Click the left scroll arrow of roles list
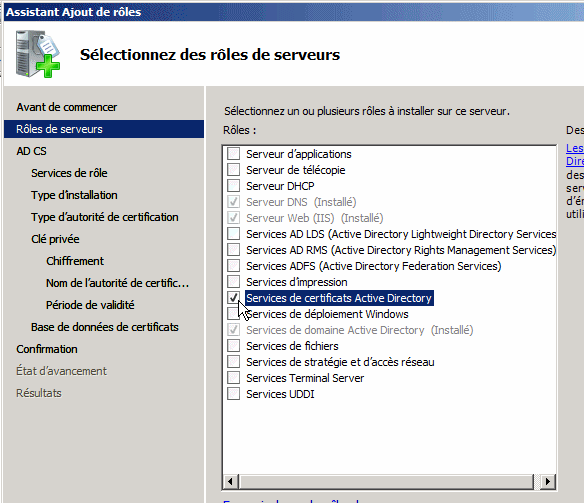The image size is (584, 503). point(231,481)
